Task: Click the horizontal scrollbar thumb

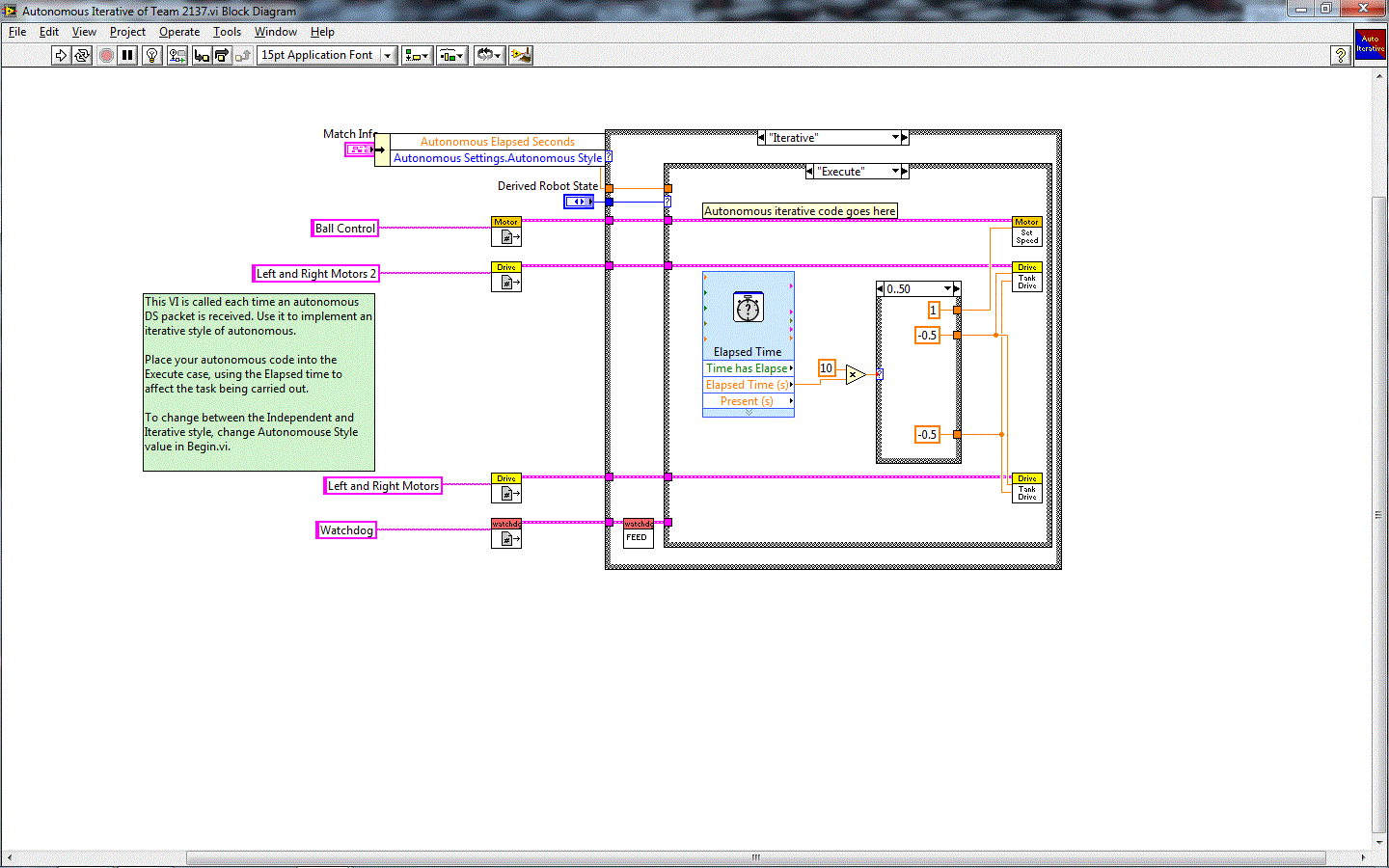Action: coord(756,857)
